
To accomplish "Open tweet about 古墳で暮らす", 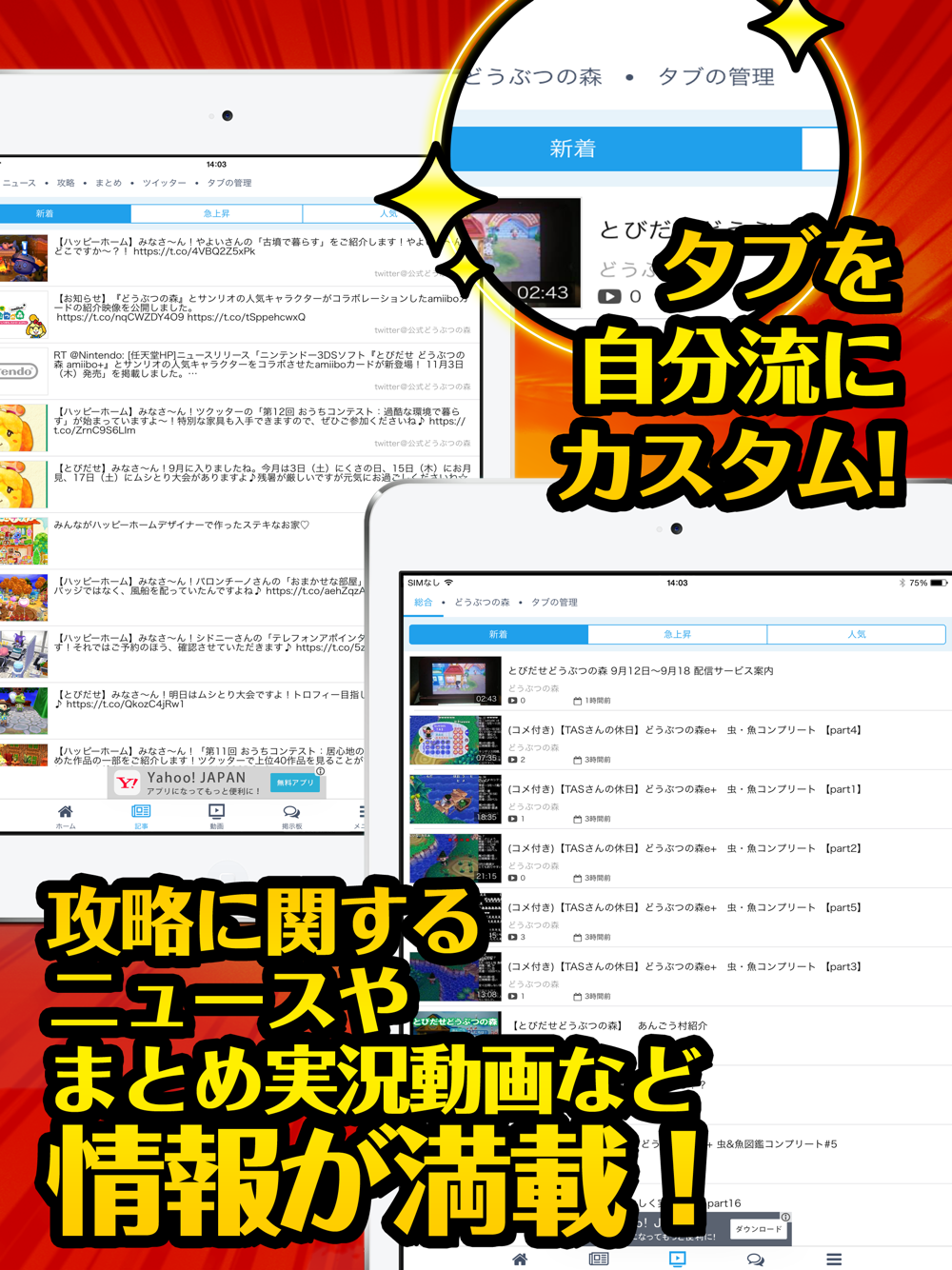I will pyautogui.click(x=238, y=257).
